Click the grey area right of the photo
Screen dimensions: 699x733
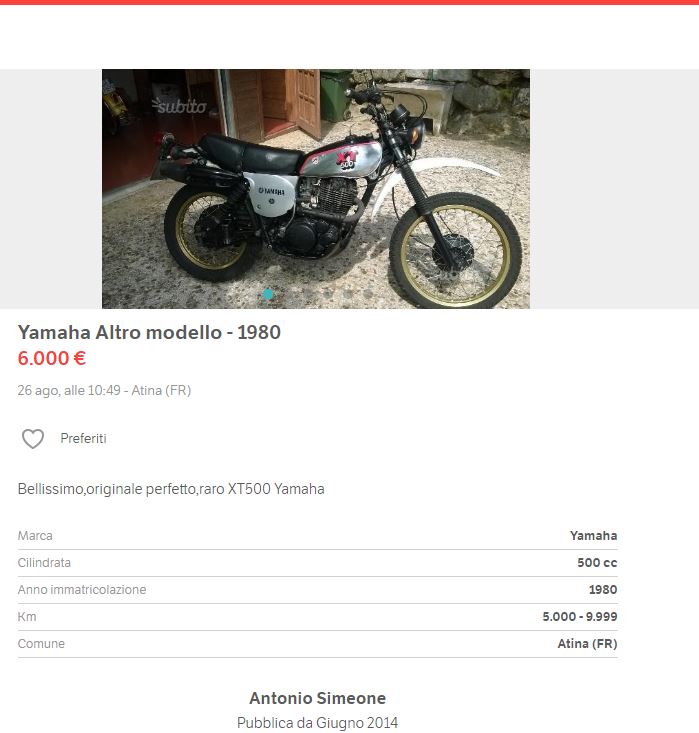[614, 189]
